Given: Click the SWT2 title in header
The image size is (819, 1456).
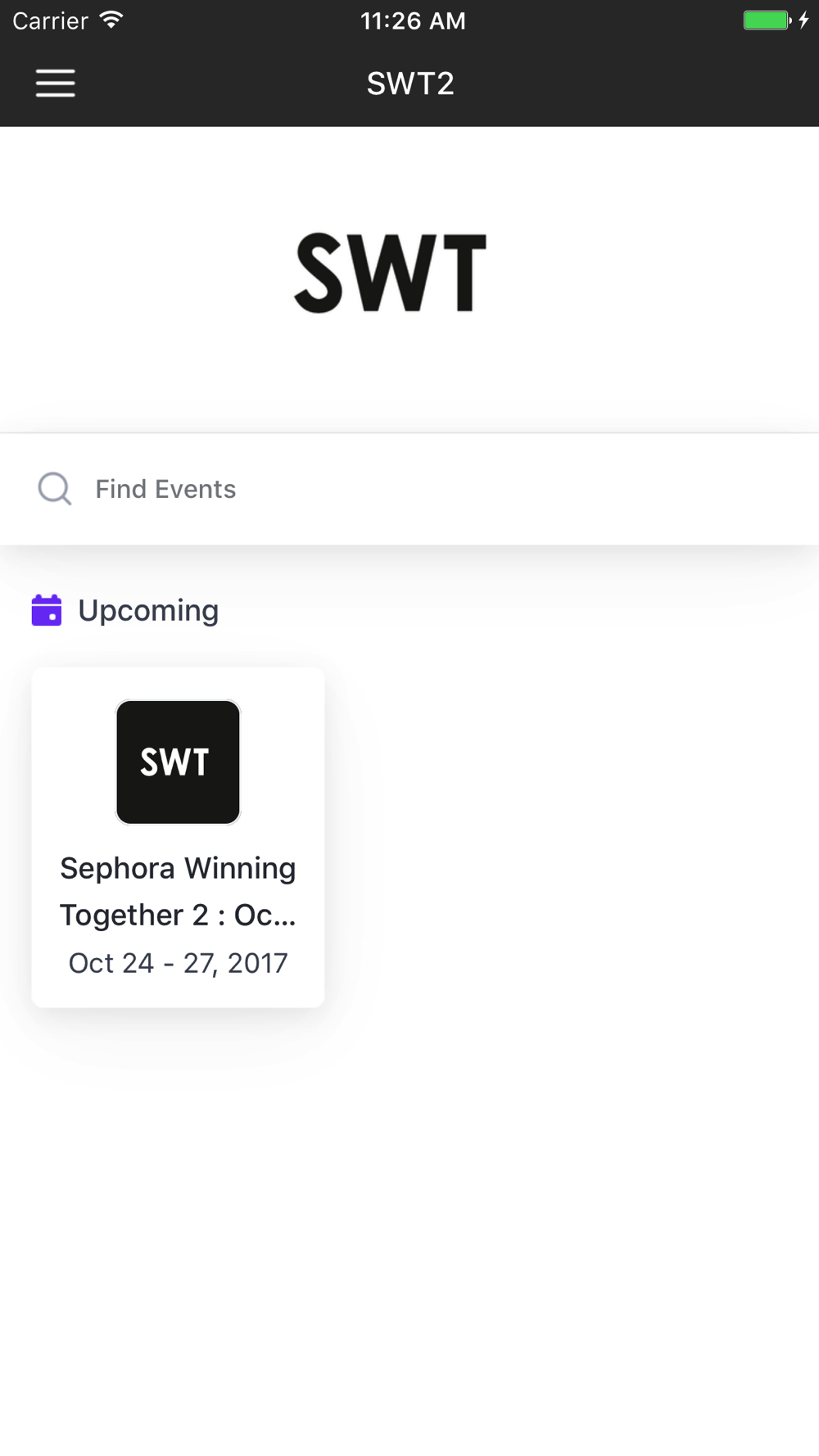Looking at the screenshot, I should (410, 84).
